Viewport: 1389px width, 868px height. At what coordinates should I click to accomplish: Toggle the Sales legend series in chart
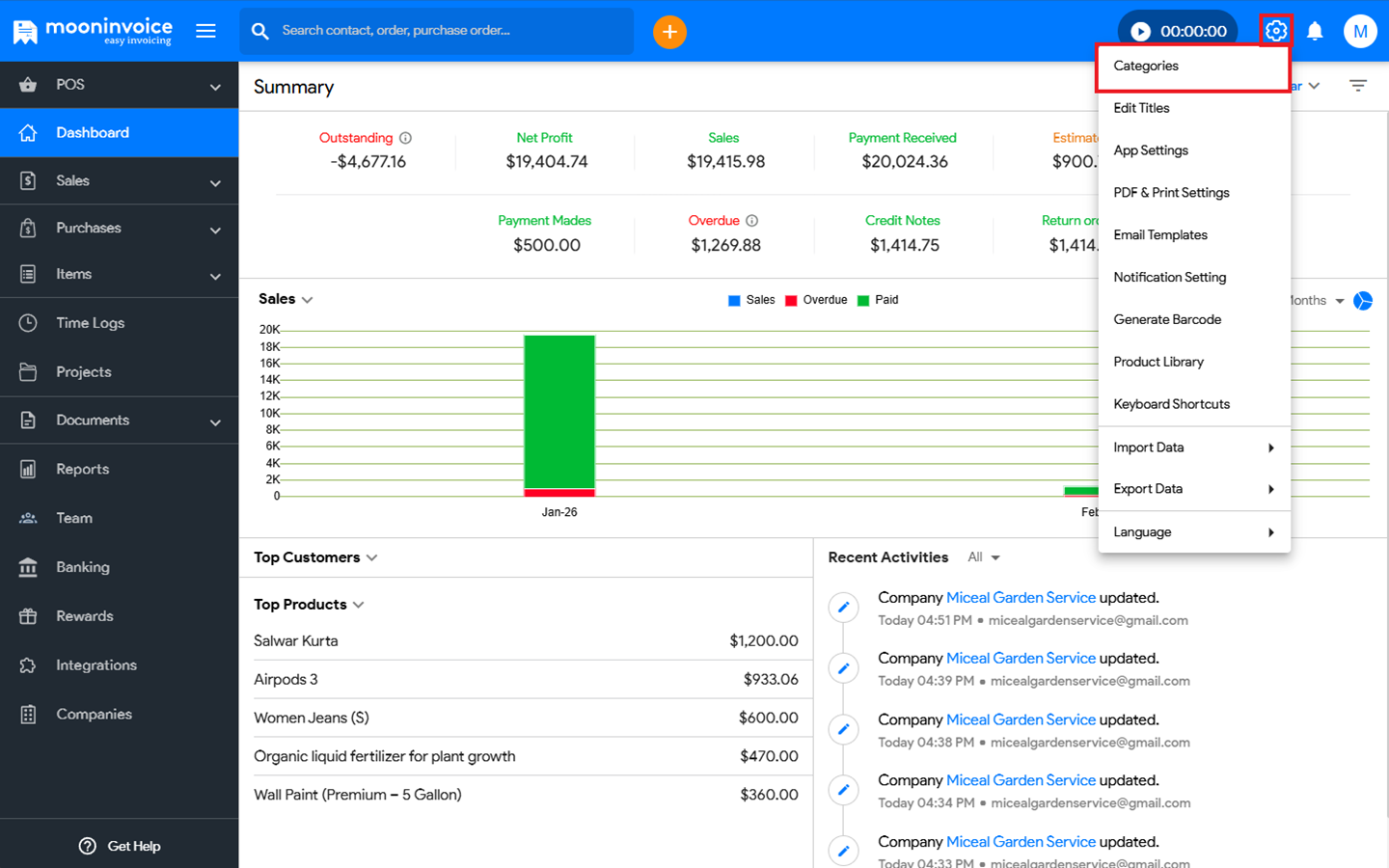point(751,300)
